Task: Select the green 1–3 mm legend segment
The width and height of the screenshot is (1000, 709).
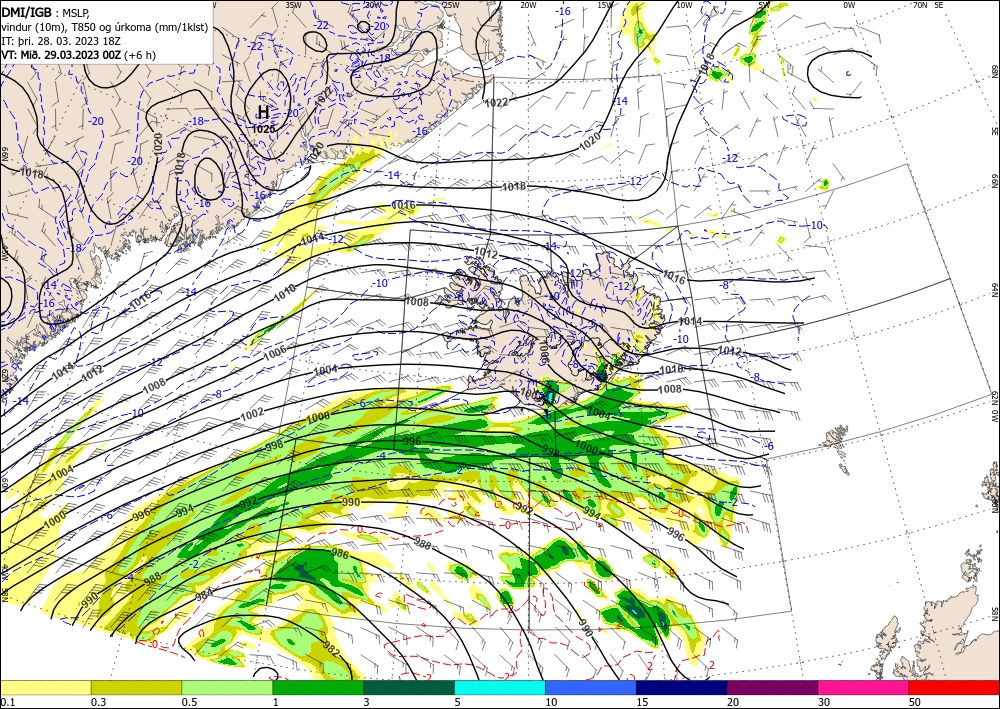Action: (318, 687)
